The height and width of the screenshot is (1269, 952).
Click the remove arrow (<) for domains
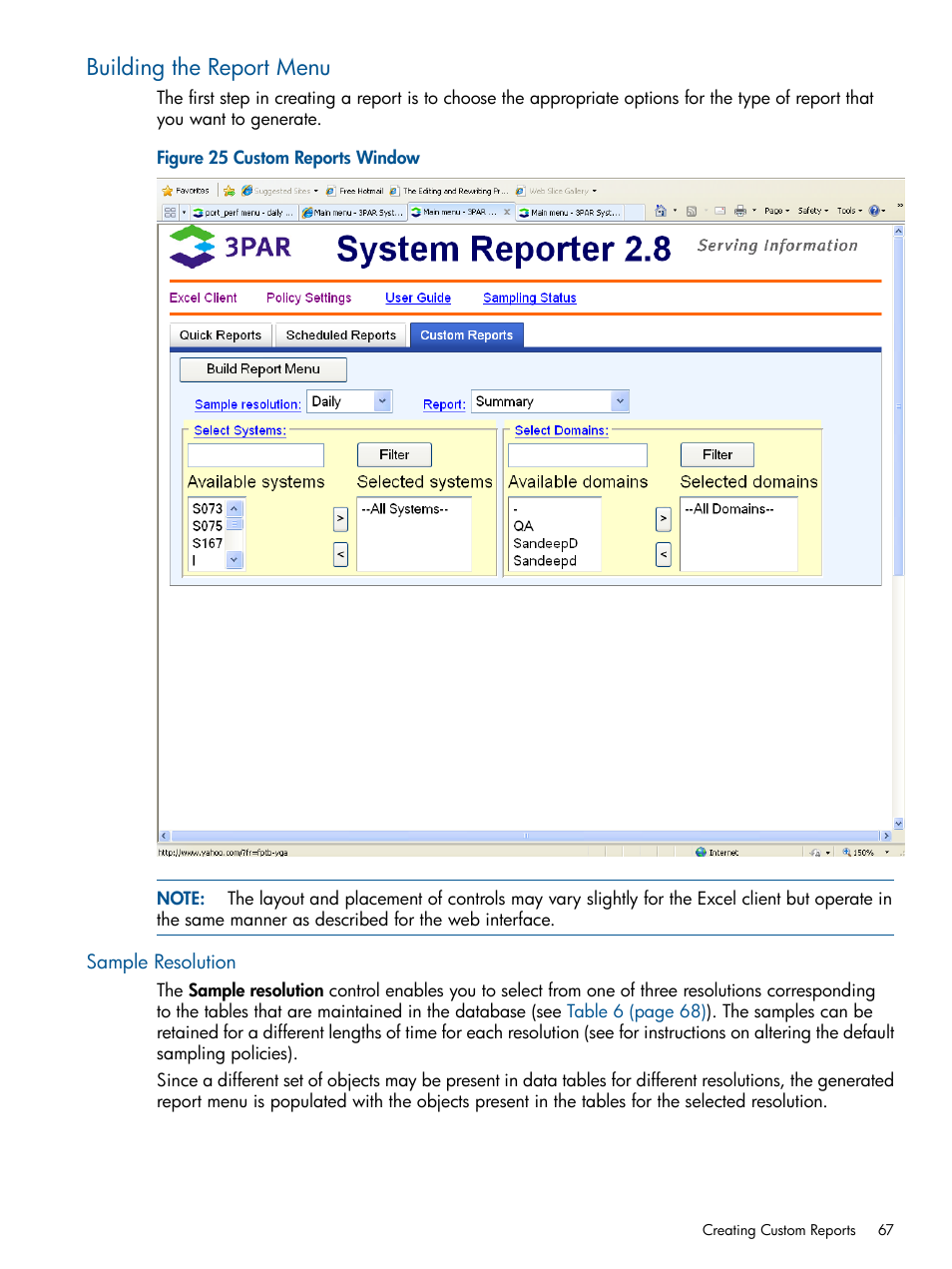(x=664, y=554)
